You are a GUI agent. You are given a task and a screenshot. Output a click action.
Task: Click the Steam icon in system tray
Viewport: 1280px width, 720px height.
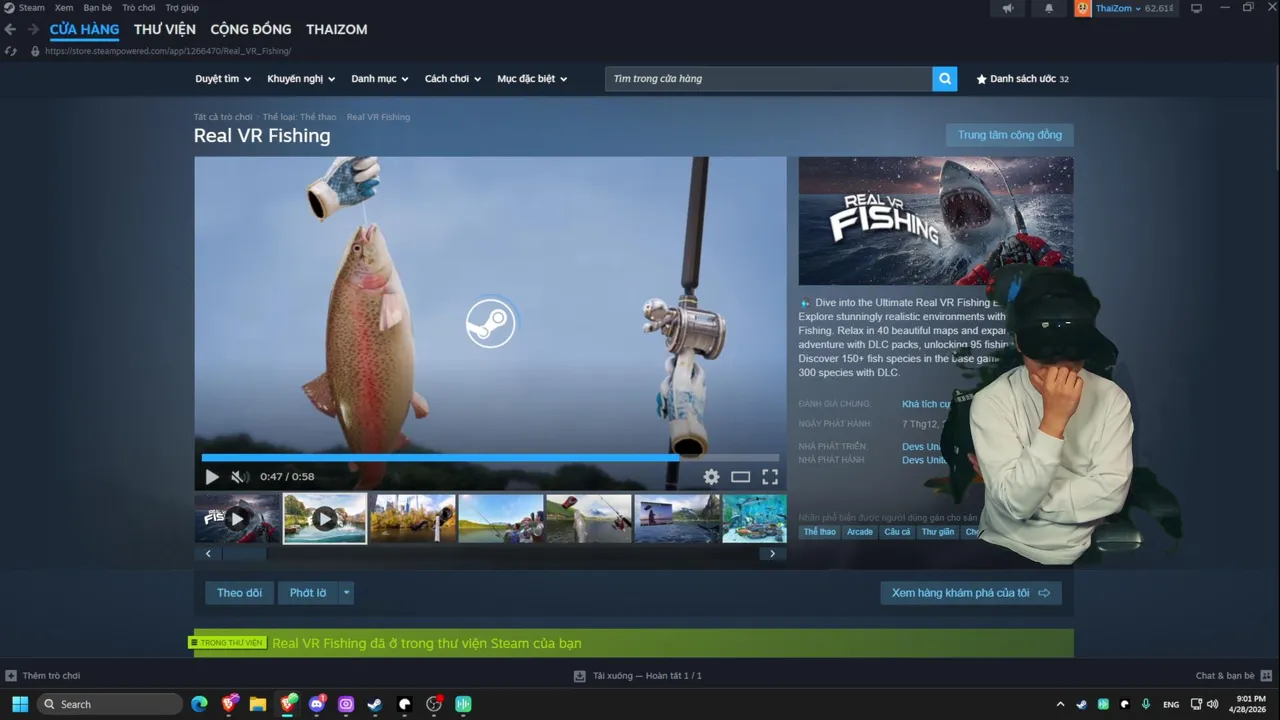click(x=1081, y=704)
